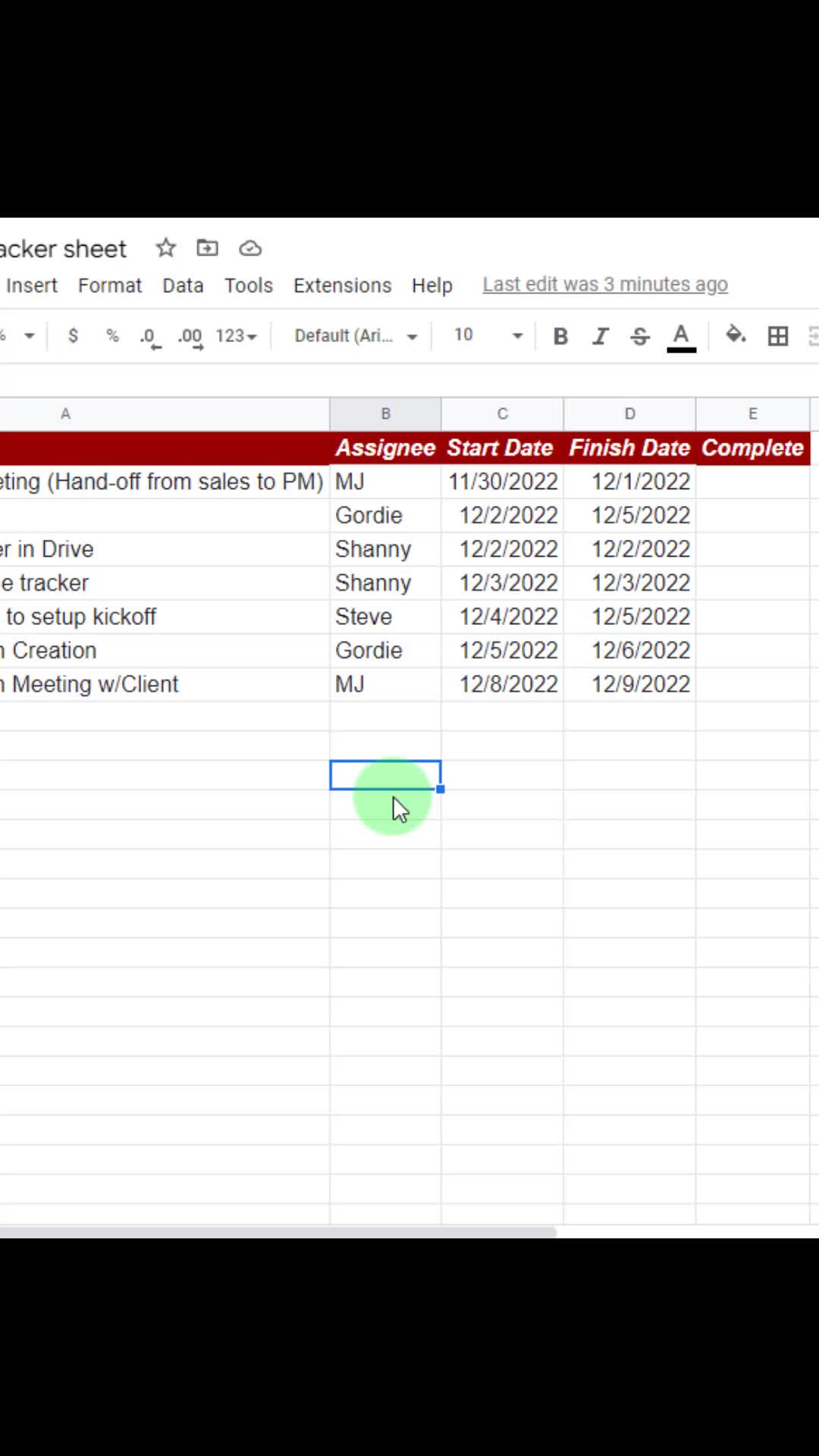
Task: Decrease decimal places icon
Action: 150,337
